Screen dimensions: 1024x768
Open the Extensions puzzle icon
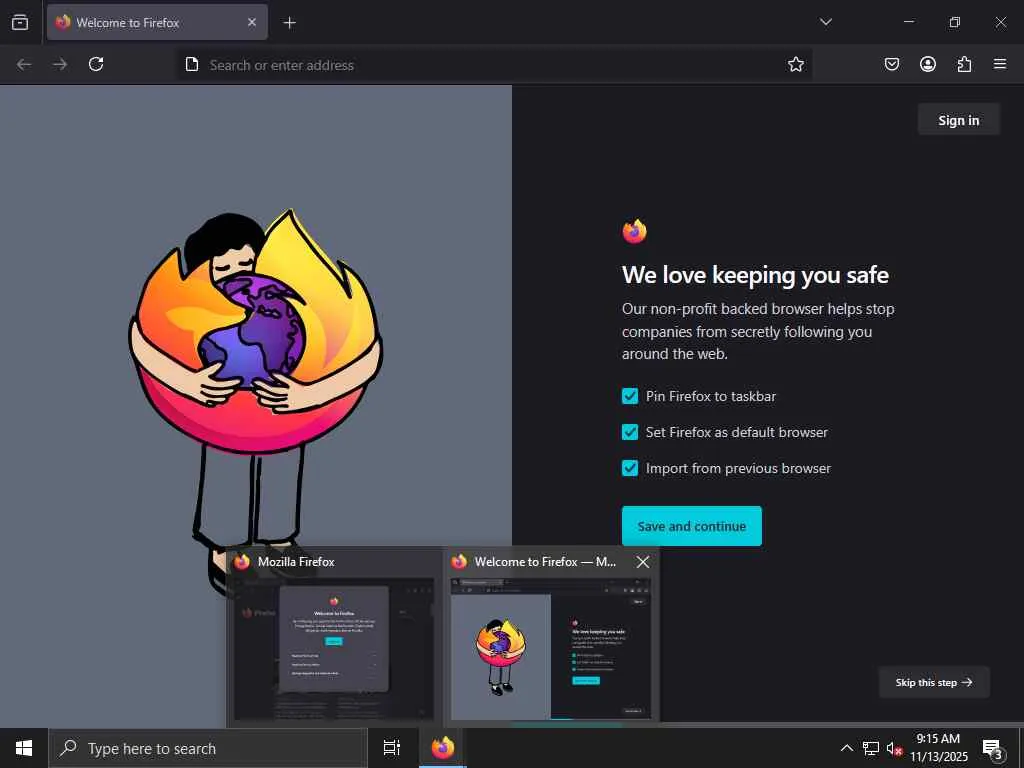[964, 64]
